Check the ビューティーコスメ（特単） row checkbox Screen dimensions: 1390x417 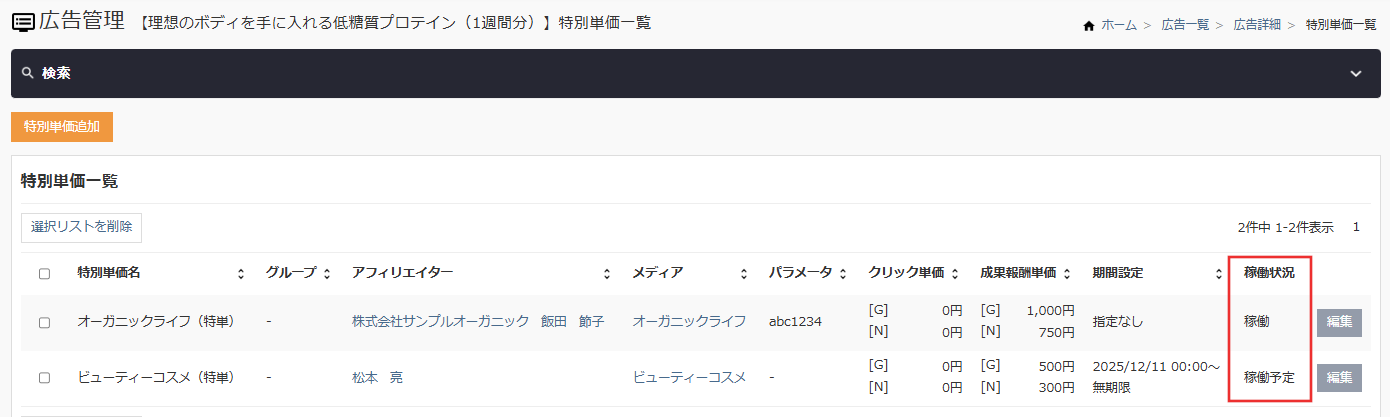click(x=44, y=378)
